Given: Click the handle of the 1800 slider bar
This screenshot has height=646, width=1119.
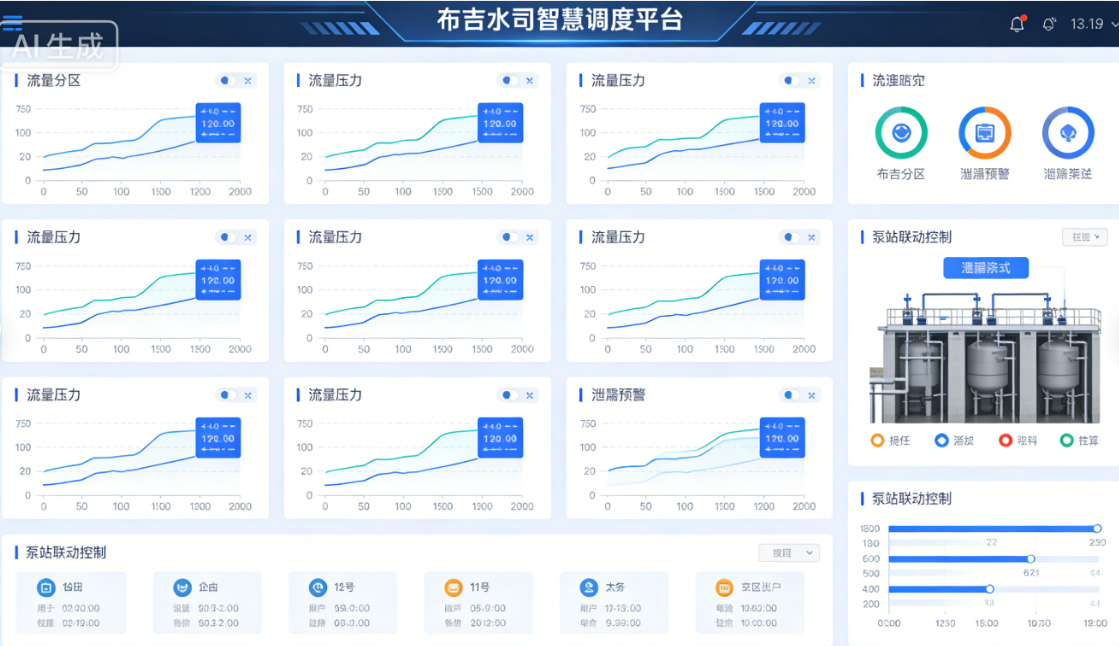Looking at the screenshot, I should pyautogui.click(x=1097, y=528).
